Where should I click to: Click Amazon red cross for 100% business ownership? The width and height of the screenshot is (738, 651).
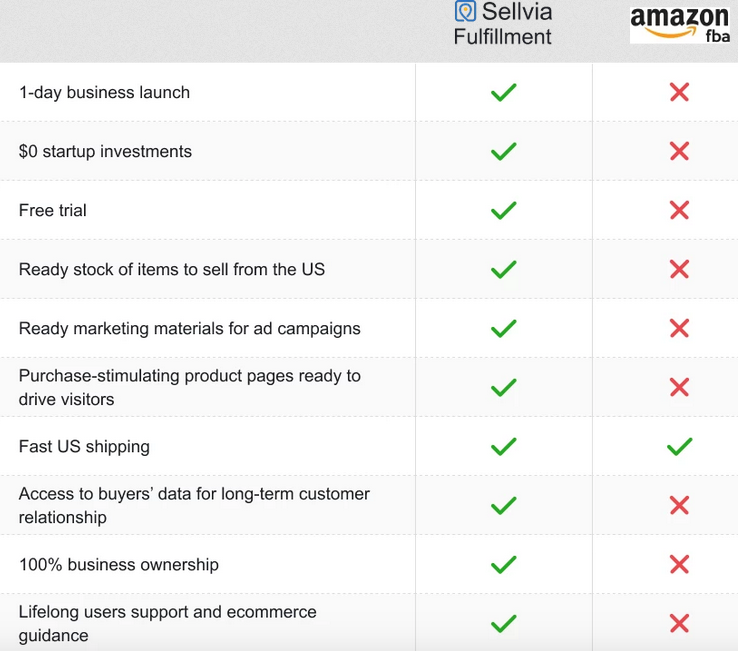click(679, 564)
